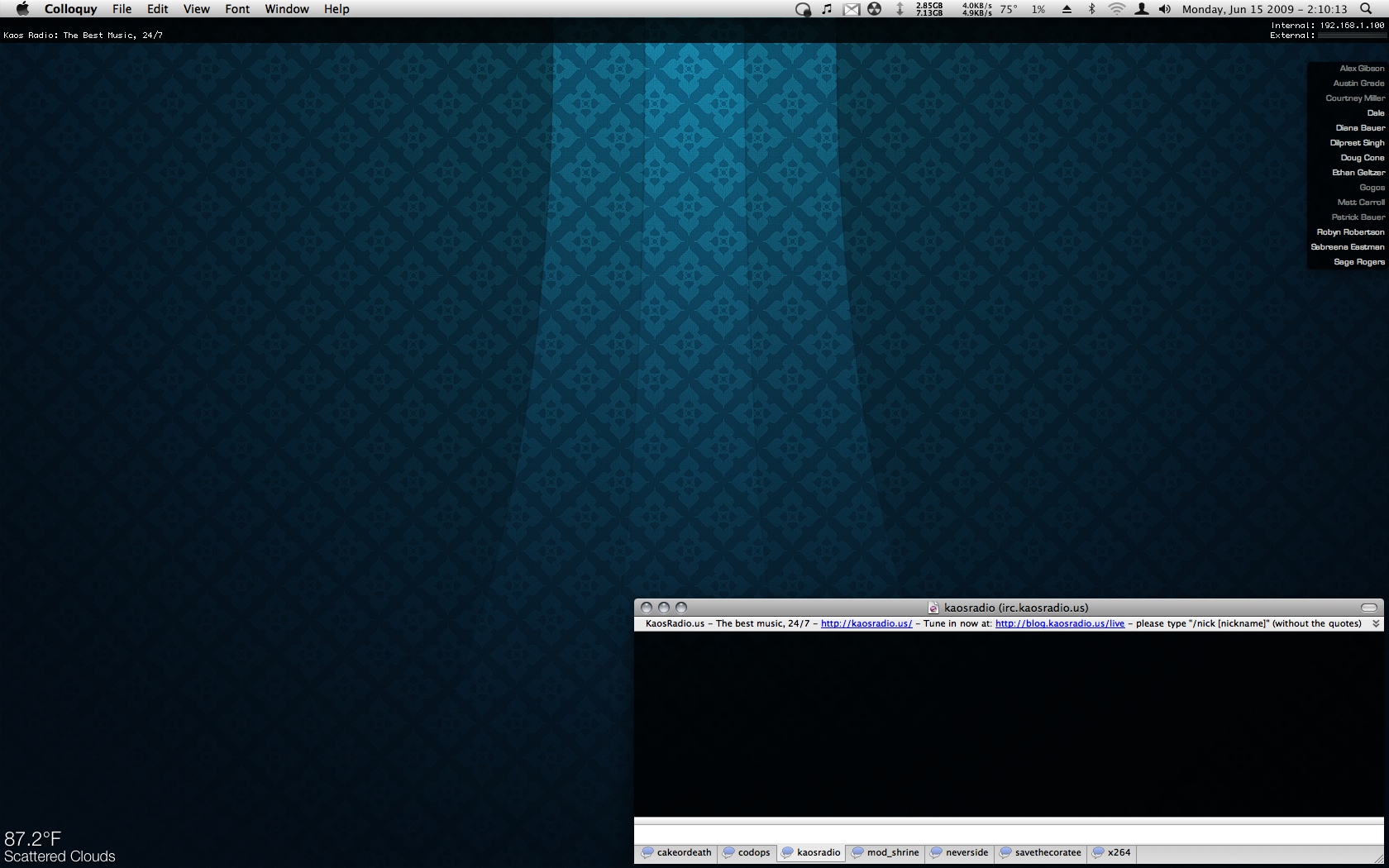This screenshot has height=868, width=1389.
Task: Click the Internal IP address readout
Action: pos(1328,26)
